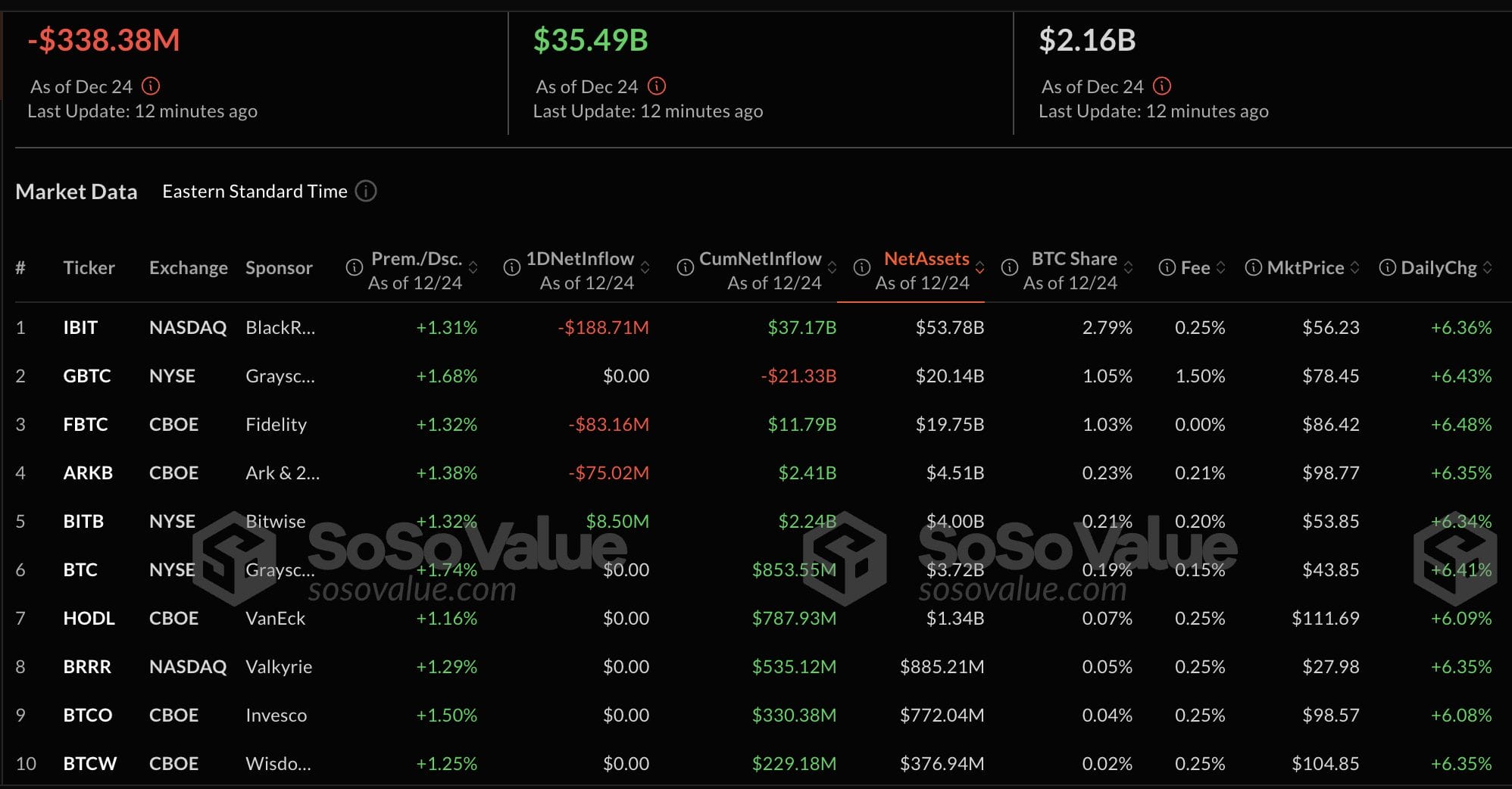Select the Ticker column header
The image size is (1512, 789).
tap(89, 268)
